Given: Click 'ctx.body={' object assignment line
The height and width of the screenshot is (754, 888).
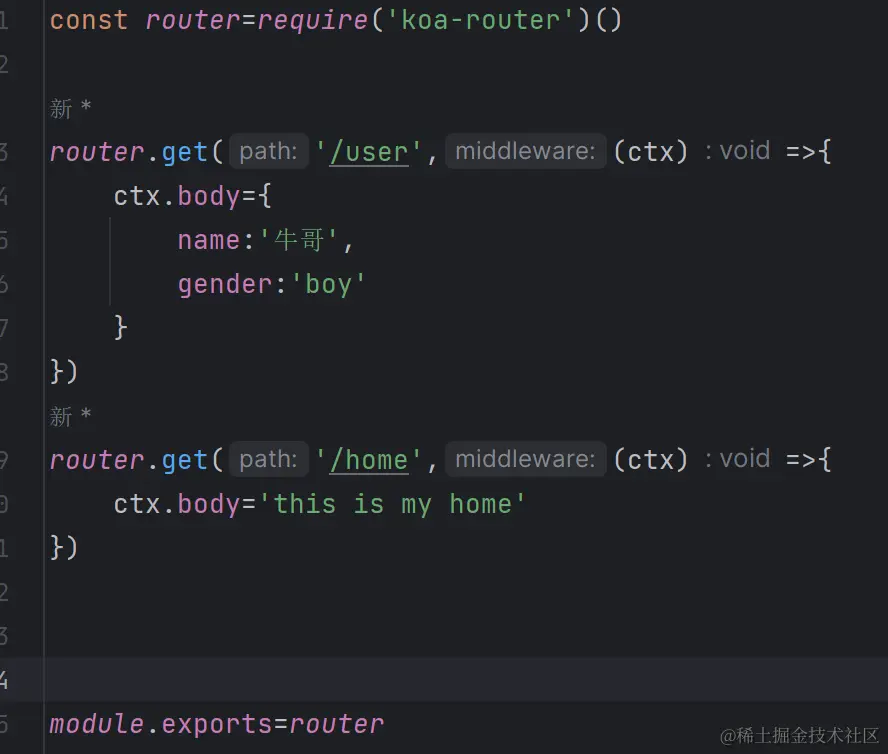Looking at the screenshot, I should click(x=193, y=197).
